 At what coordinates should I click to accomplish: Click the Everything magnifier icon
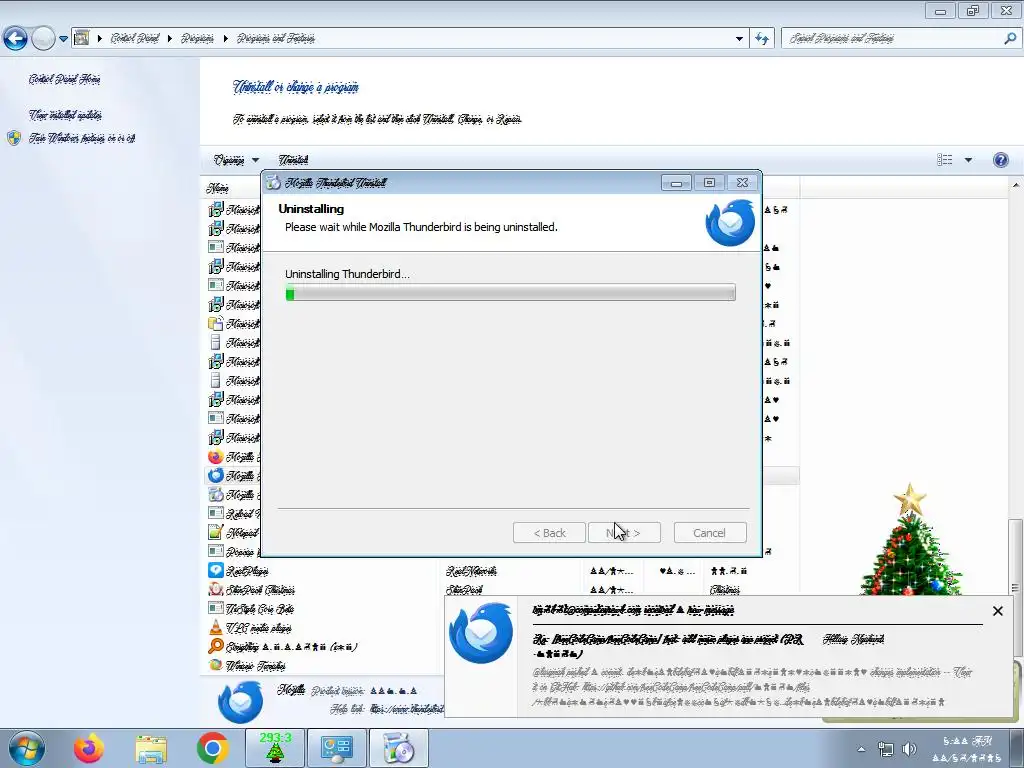[x=216, y=646]
